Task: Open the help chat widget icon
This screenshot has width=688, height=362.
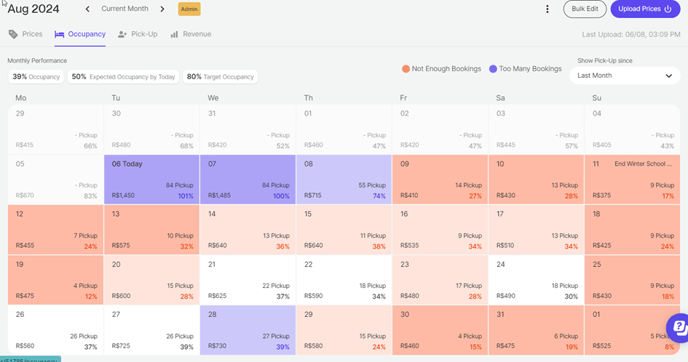Action: coord(678,327)
